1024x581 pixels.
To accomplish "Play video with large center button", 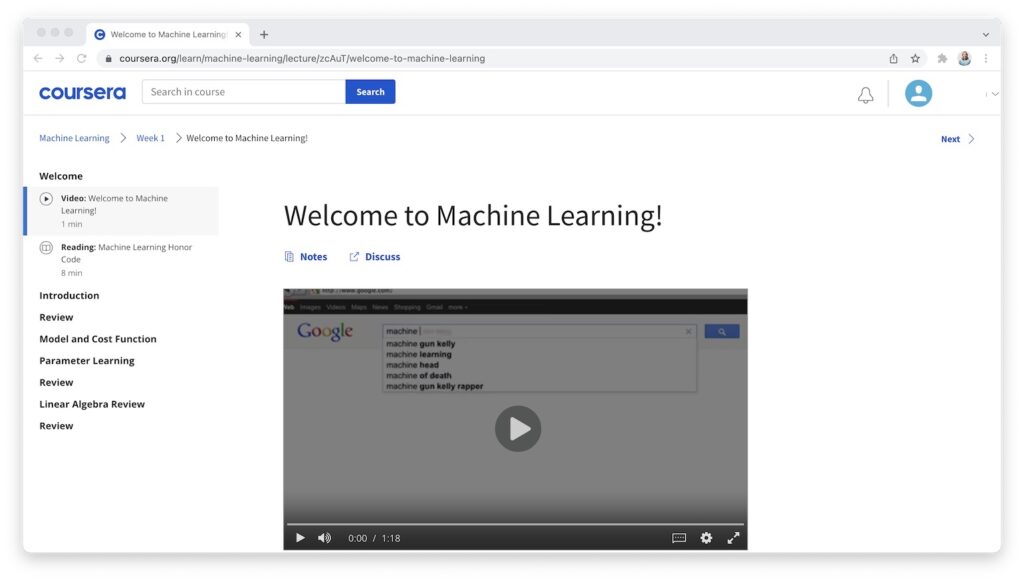I will pyautogui.click(x=518, y=429).
